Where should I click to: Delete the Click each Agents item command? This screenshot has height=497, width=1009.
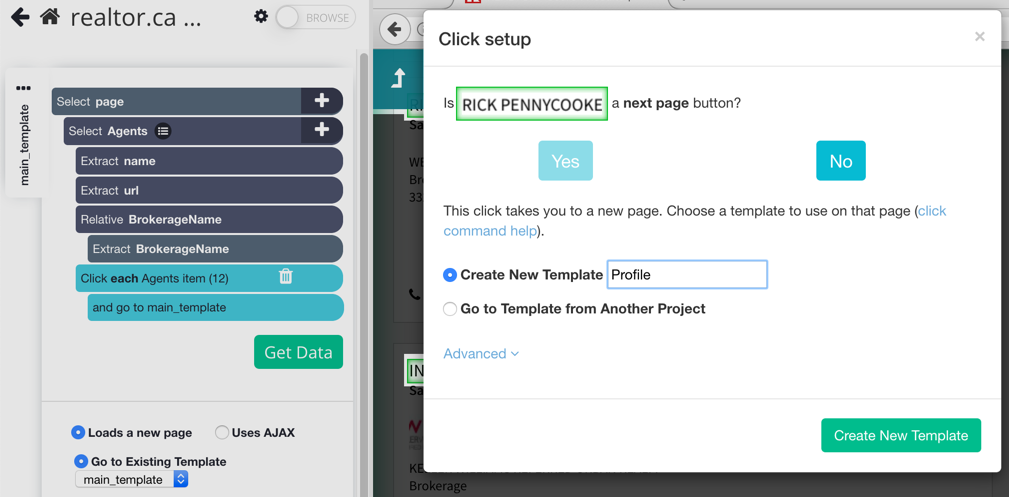286,277
